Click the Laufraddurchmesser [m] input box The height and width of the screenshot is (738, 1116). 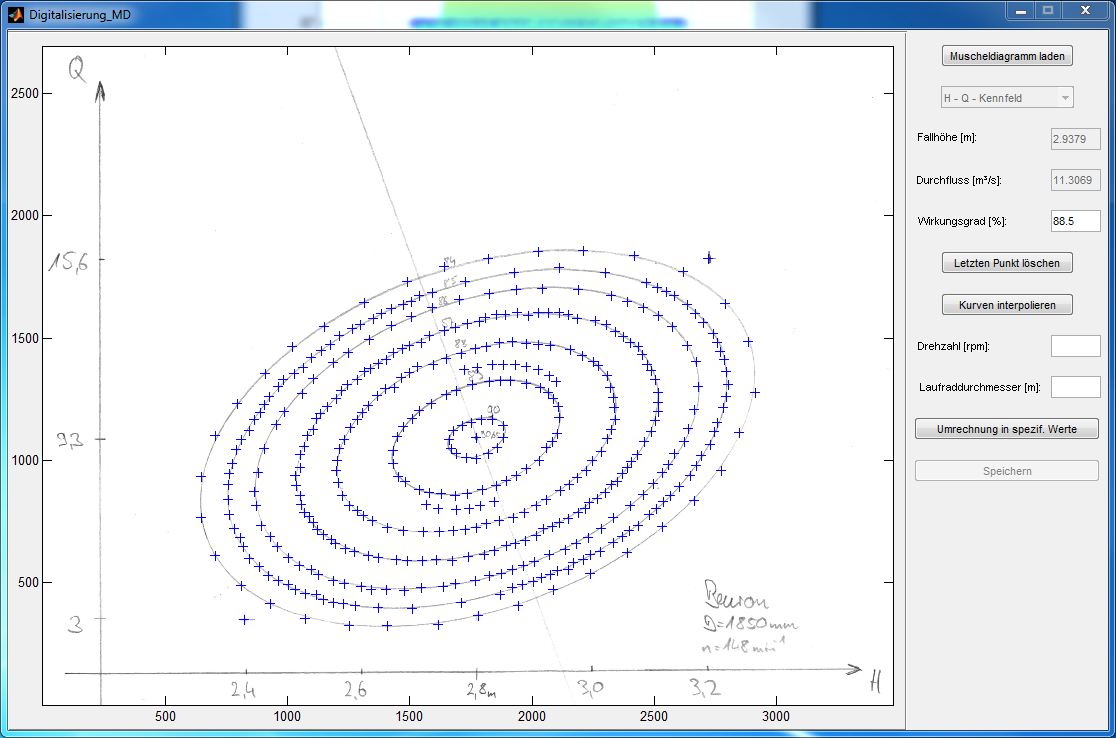[1075, 387]
